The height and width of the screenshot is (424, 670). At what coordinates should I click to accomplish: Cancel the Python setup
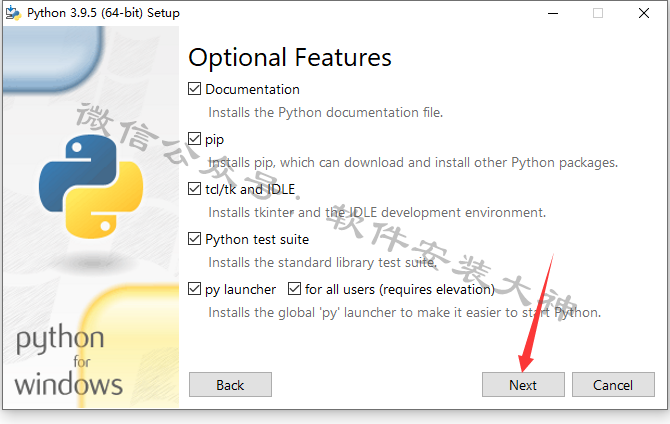click(613, 385)
